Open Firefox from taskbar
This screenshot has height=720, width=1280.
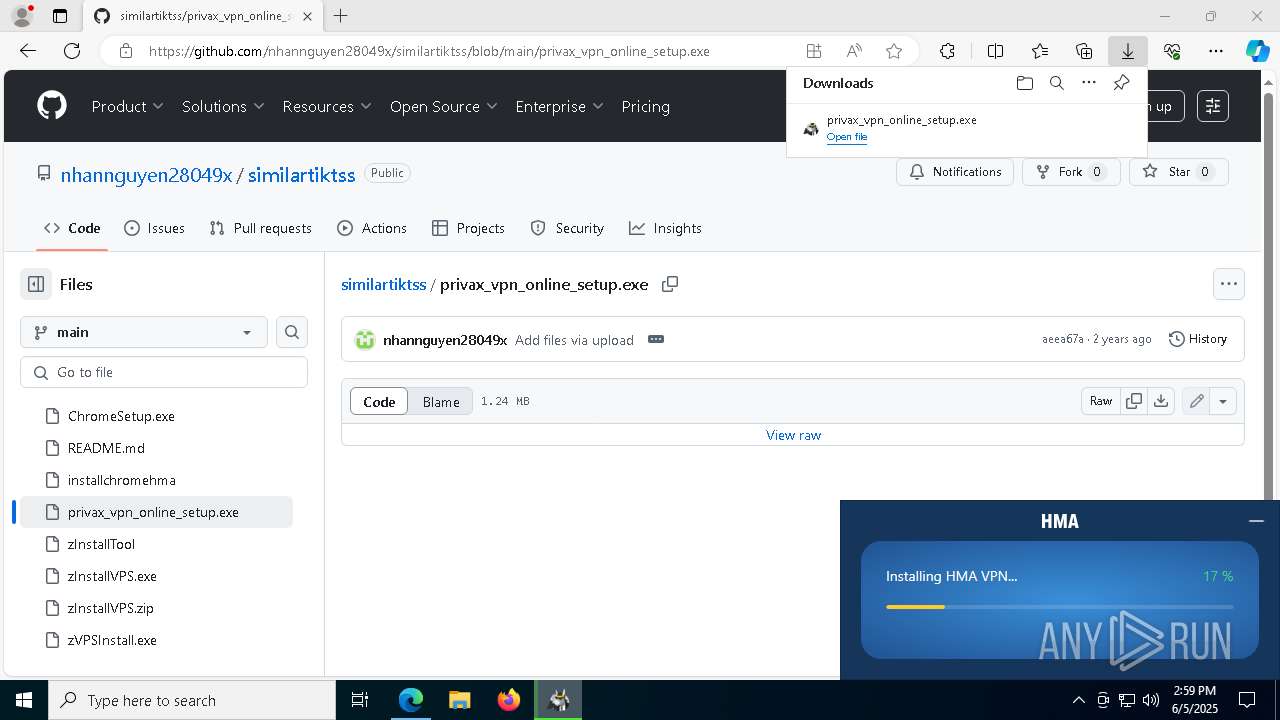pyautogui.click(x=509, y=700)
